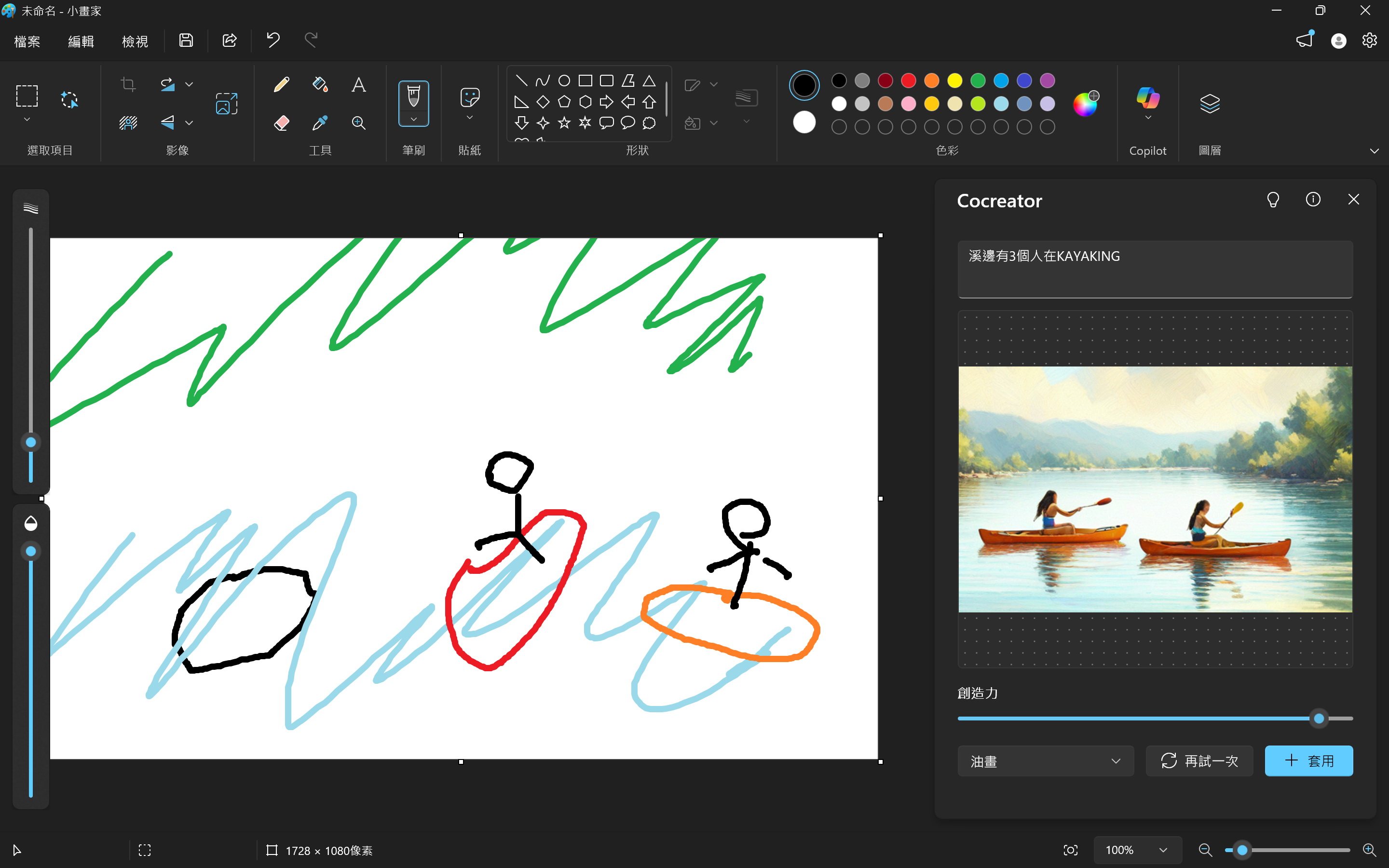
Task: Open the 油畫 style dropdown
Action: pos(1045,761)
